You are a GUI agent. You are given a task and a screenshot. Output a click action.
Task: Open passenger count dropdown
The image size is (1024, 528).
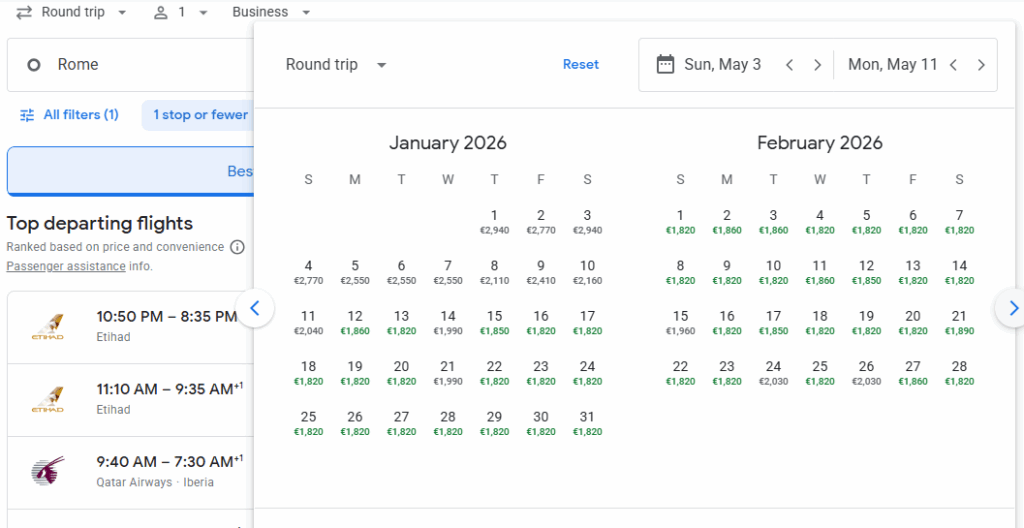pyautogui.click(x=181, y=12)
